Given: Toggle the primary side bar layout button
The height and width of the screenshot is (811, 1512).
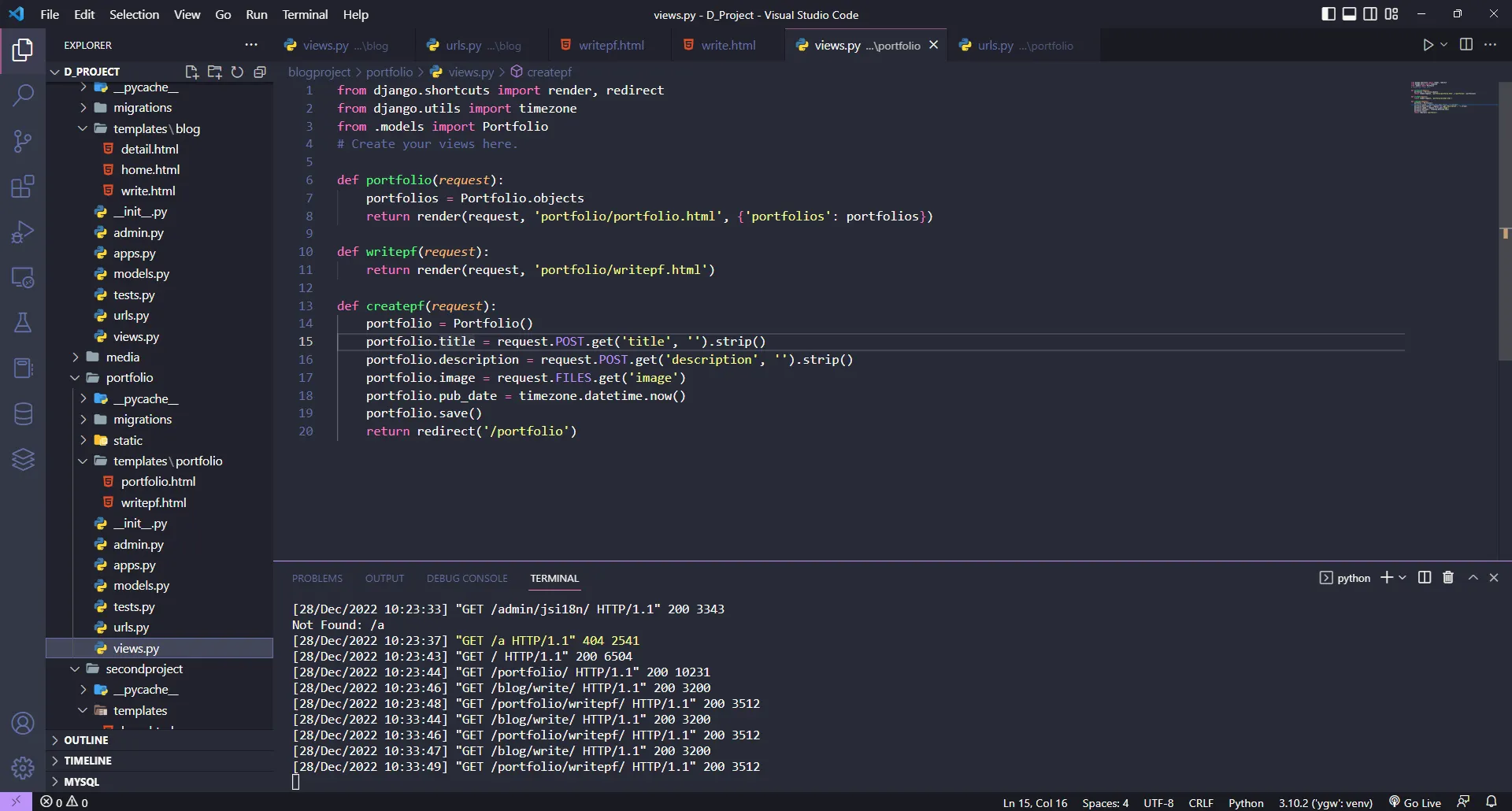Looking at the screenshot, I should pos(1329,14).
